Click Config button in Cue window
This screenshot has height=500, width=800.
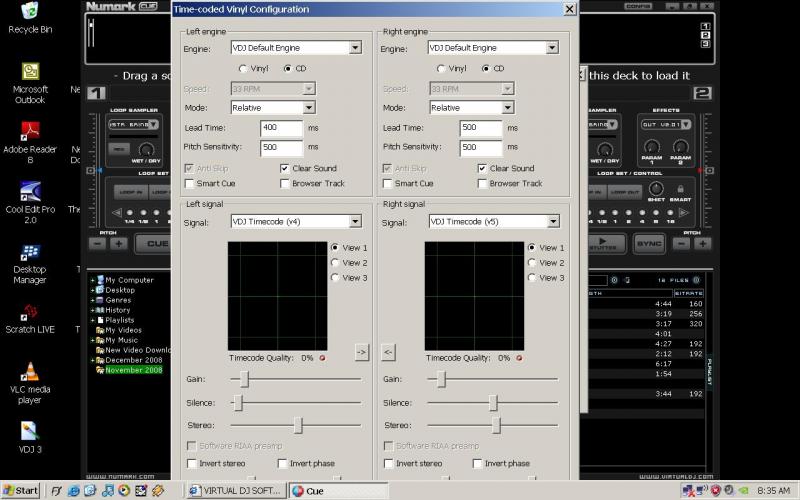638,6
